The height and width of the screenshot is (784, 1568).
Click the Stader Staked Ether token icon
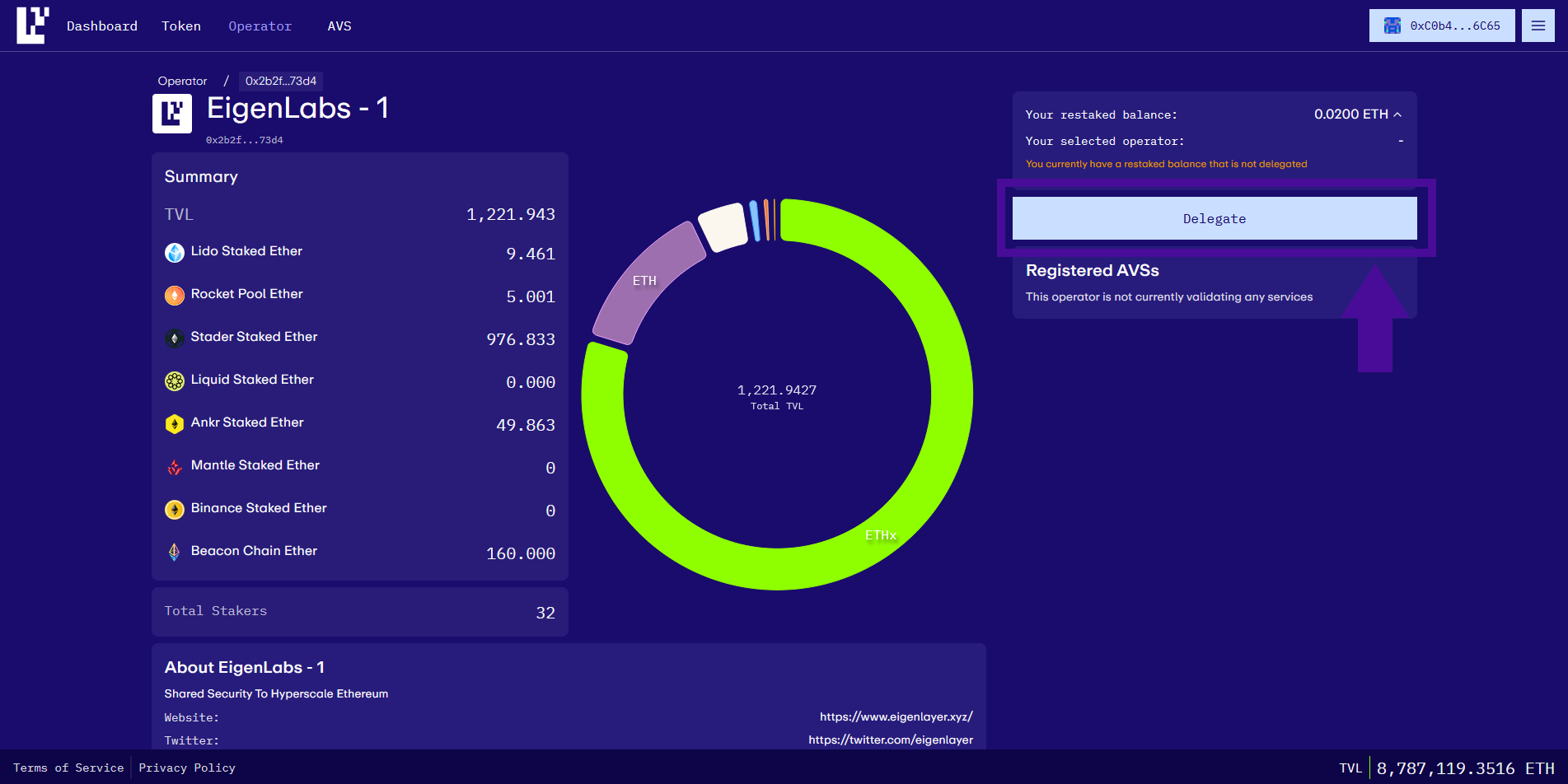tap(175, 338)
